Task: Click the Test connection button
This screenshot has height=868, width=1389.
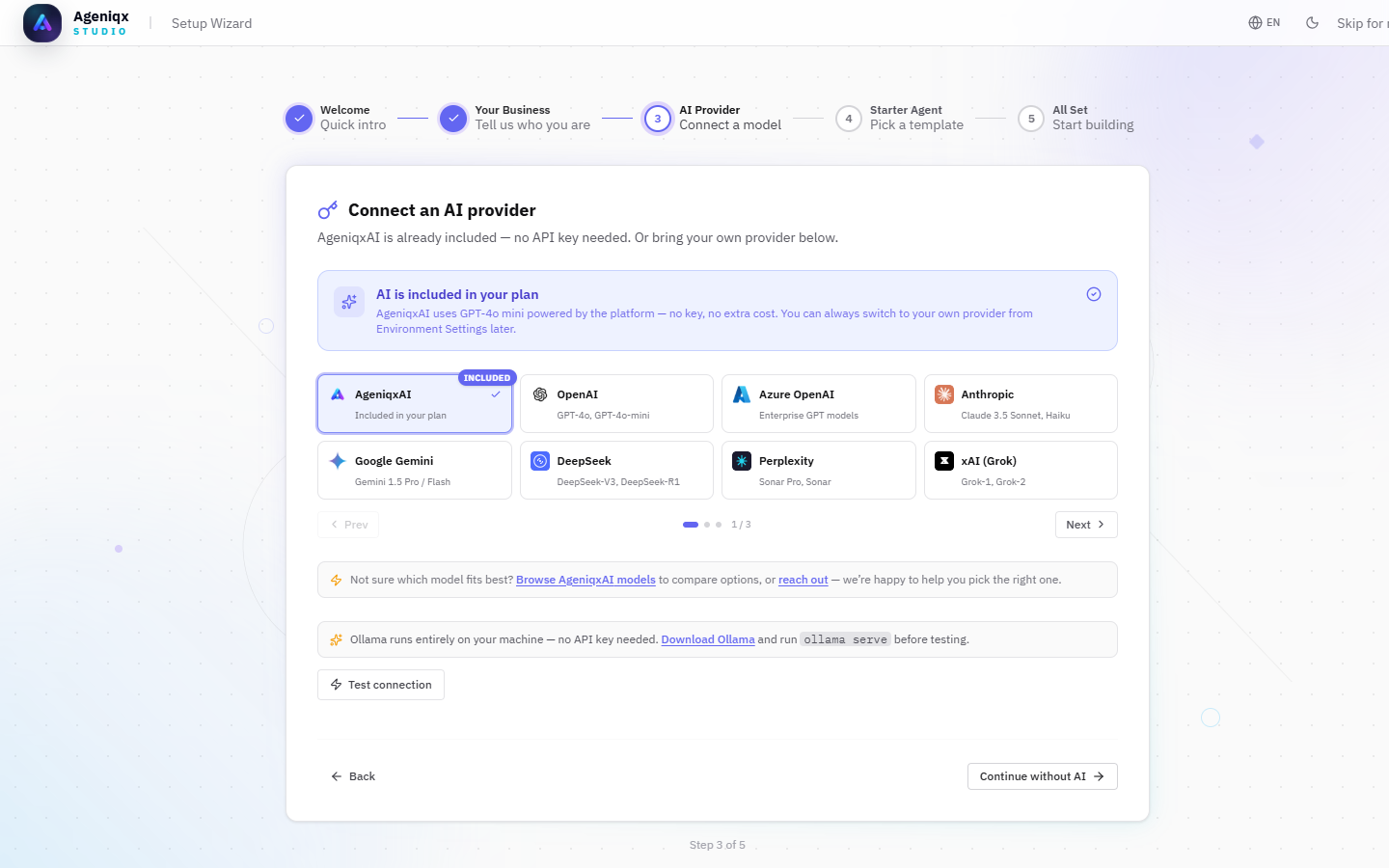Action: [381, 685]
